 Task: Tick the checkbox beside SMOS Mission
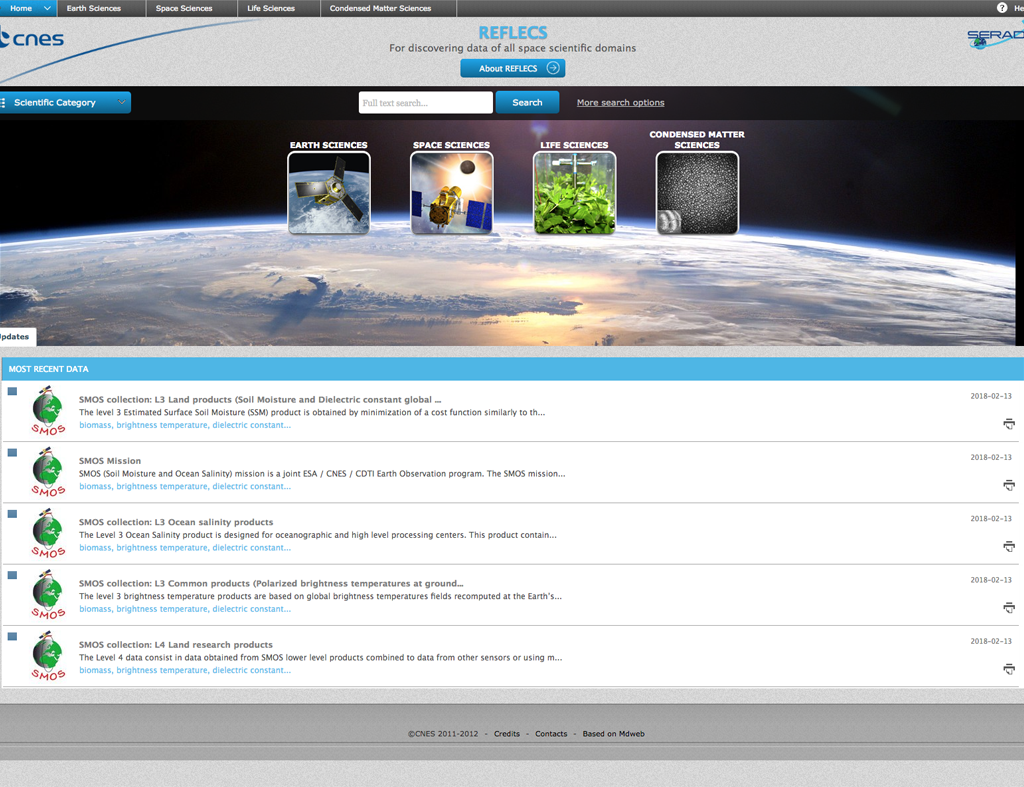point(12,453)
